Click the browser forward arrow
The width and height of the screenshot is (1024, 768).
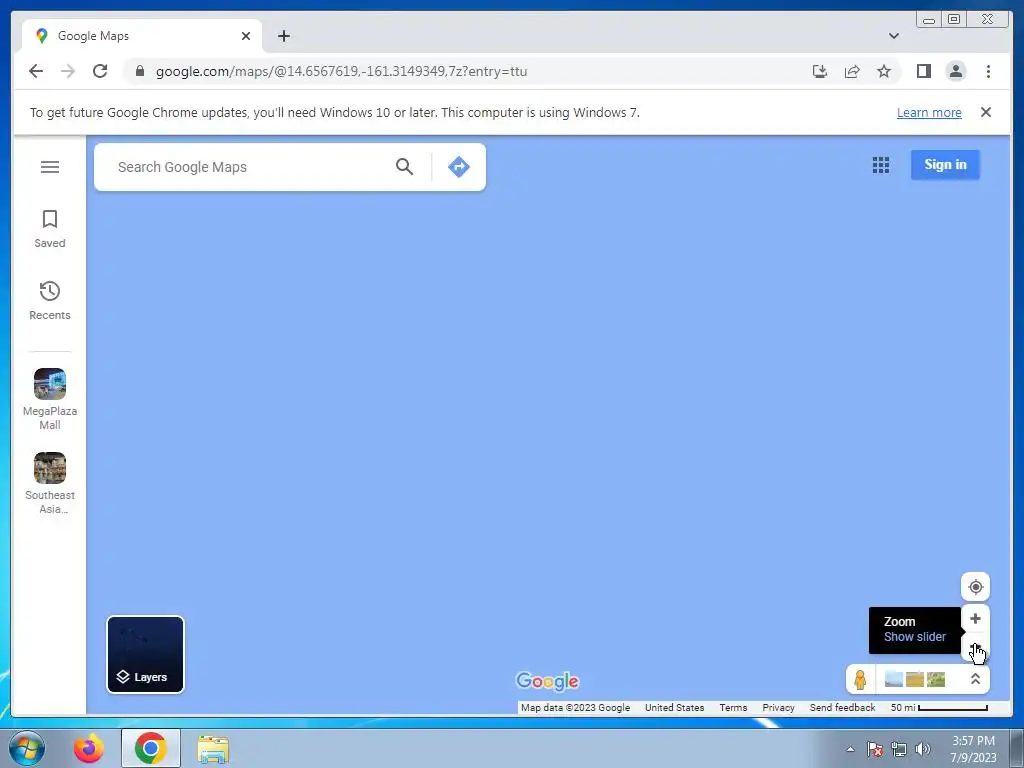(x=68, y=71)
